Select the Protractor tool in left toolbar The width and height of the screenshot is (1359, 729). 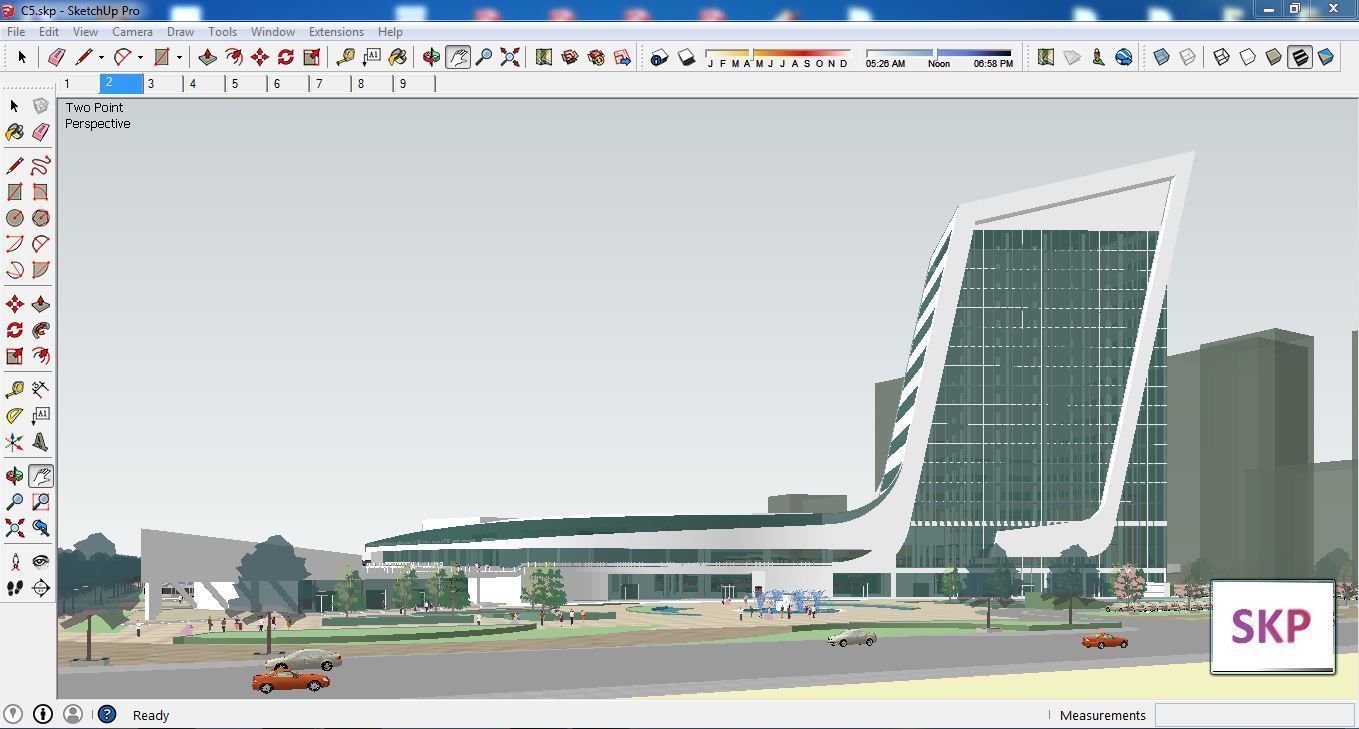(x=15, y=415)
